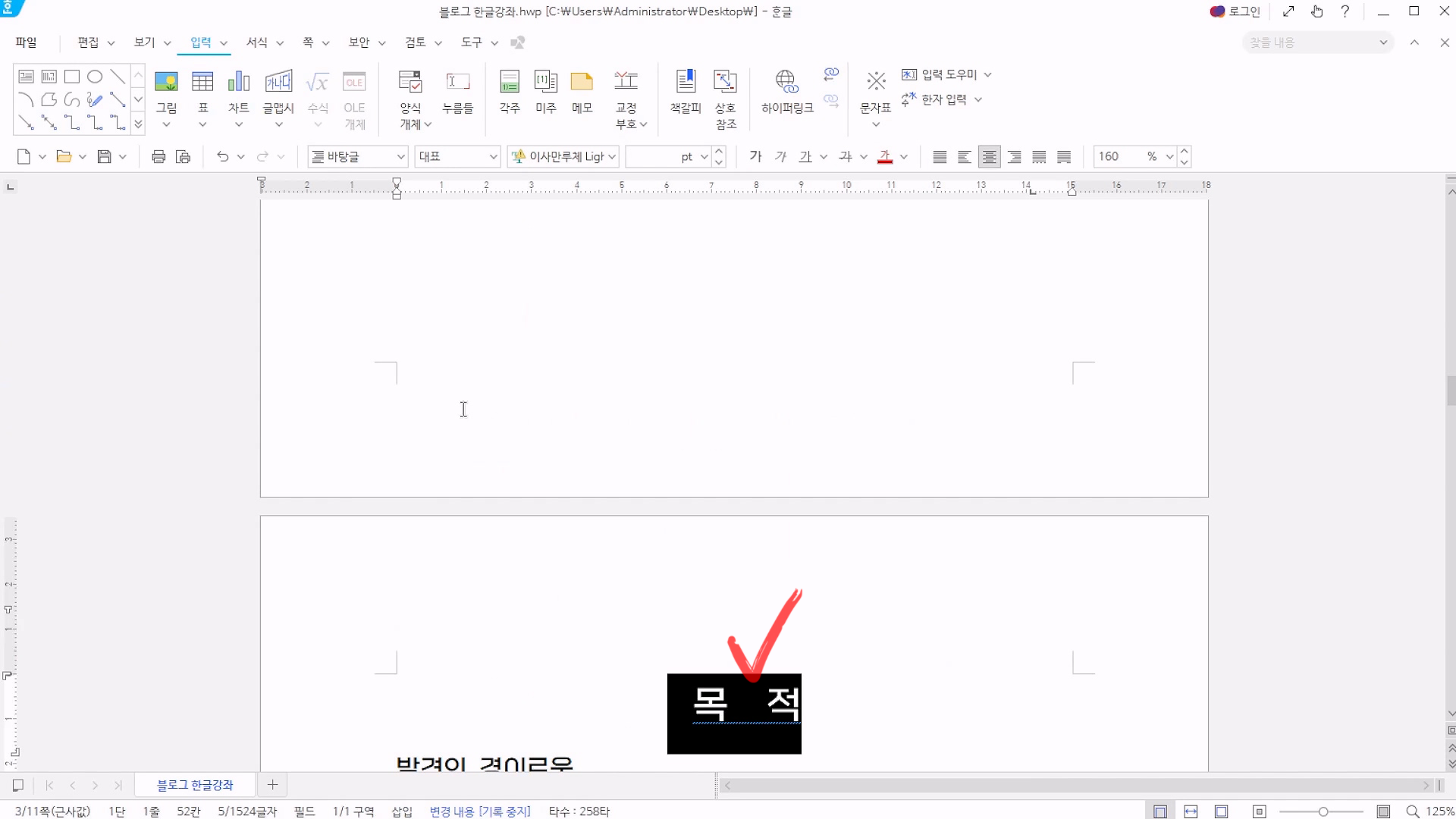Open the 문자표 character map
Image resolution: width=1456 pixels, height=819 pixels.
[x=875, y=82]
